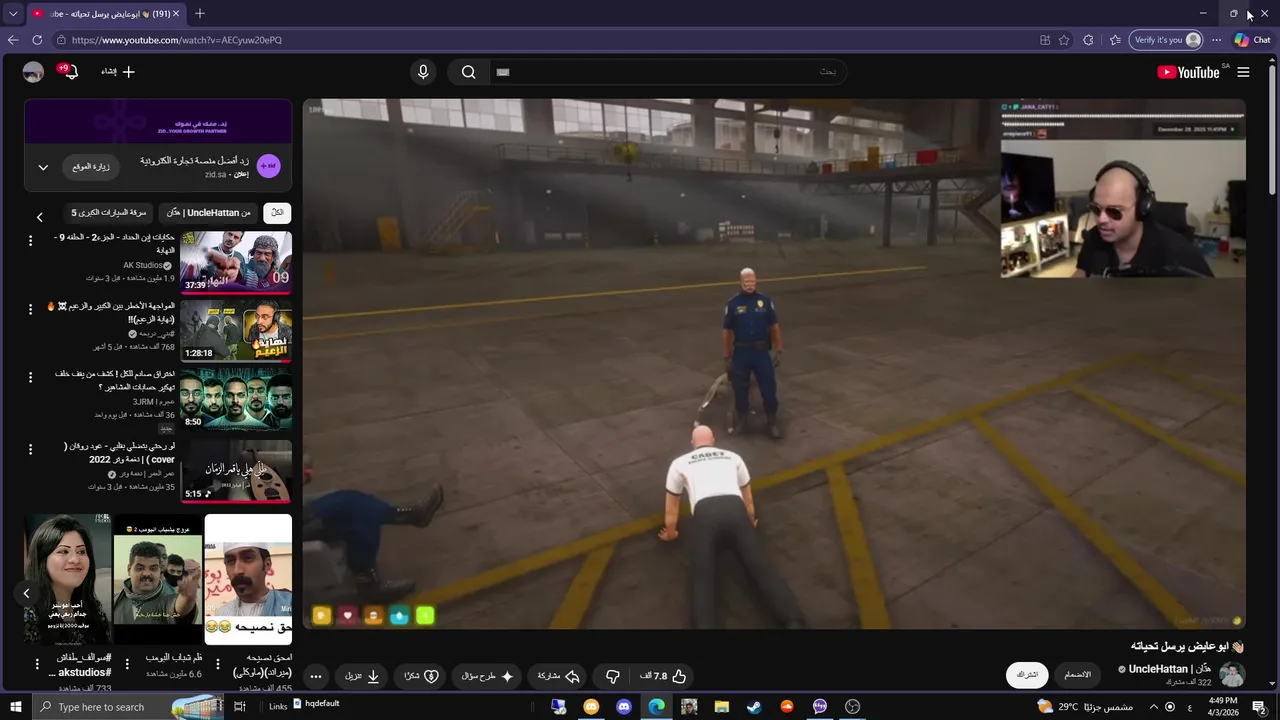The height and width of the screenshot is (720, 1280).
Task: Open the zid.sa ad title link
Action: pyautogui.click(x=194, y=160)
